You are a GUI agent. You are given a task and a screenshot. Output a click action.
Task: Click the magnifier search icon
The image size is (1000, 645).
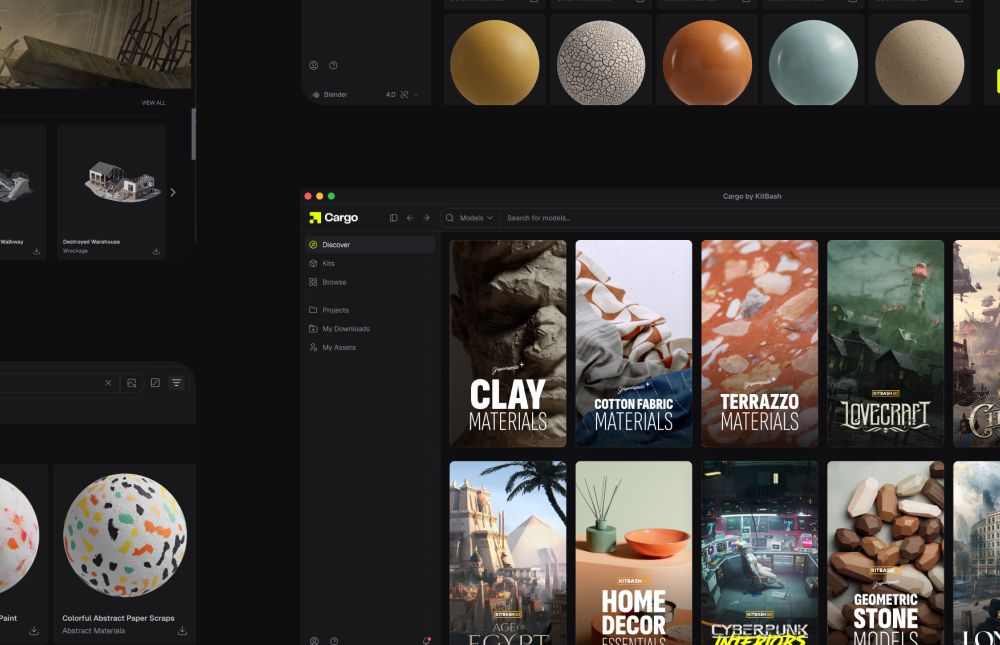point(450,218)
